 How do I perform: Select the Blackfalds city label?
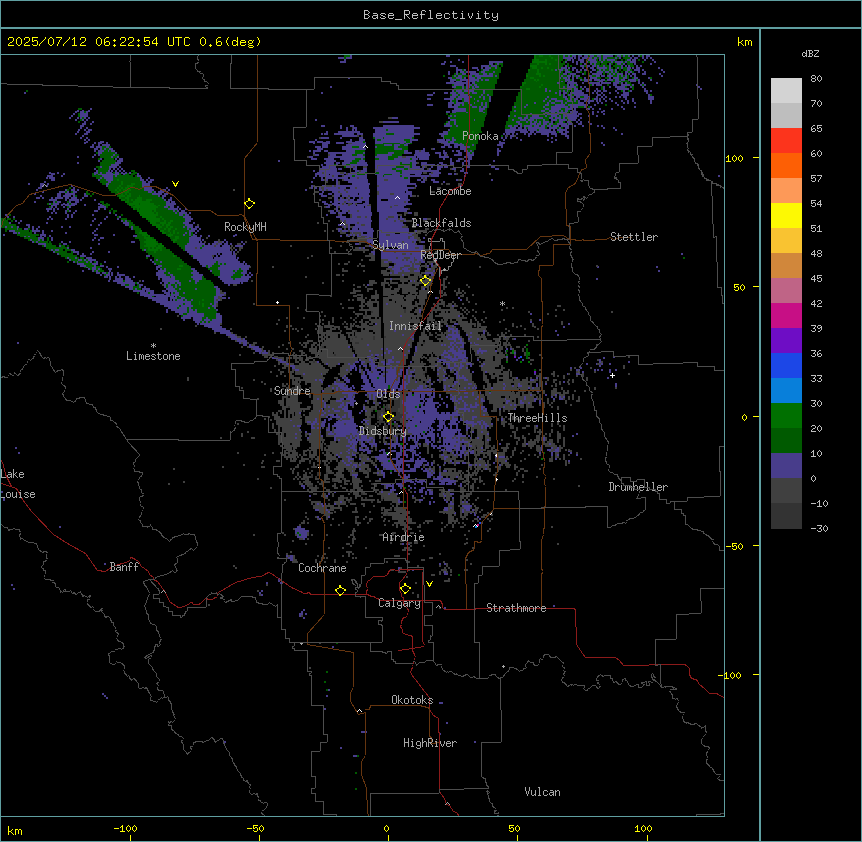(441, 223)
